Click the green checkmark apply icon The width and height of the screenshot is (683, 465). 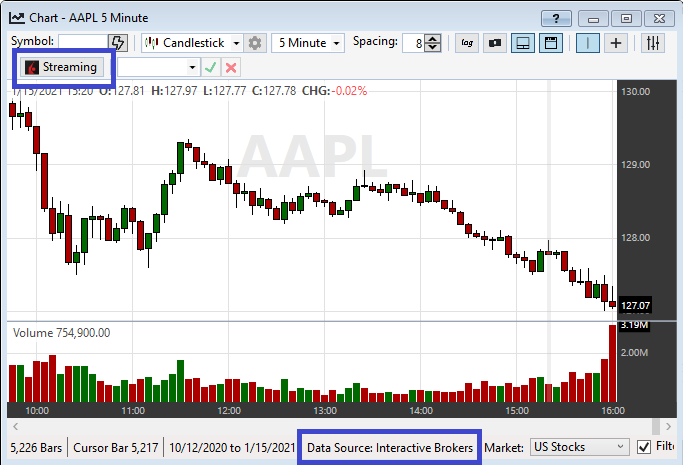(211, 67)
